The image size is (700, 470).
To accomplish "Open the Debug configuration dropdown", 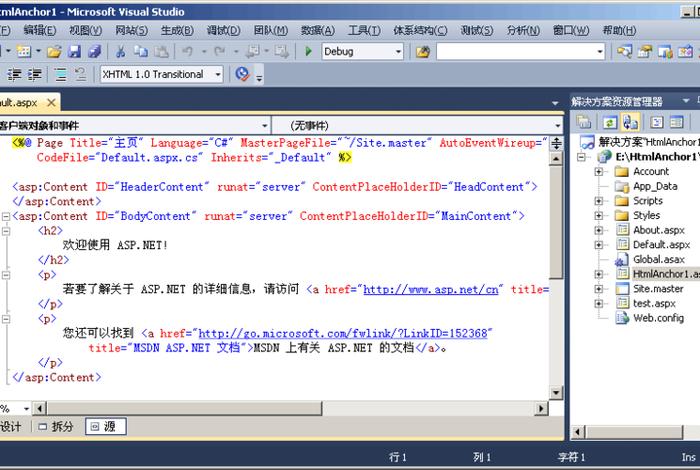I will 398,52.
